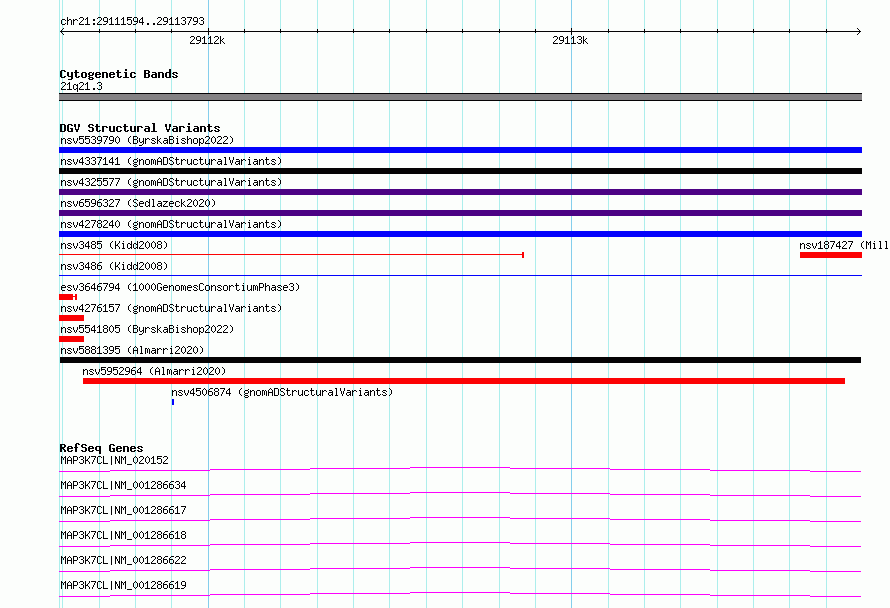Open the nsv6596327 (Sedlazeck2020) label
This screenshot has width=890, height=608.
[138, 203]
